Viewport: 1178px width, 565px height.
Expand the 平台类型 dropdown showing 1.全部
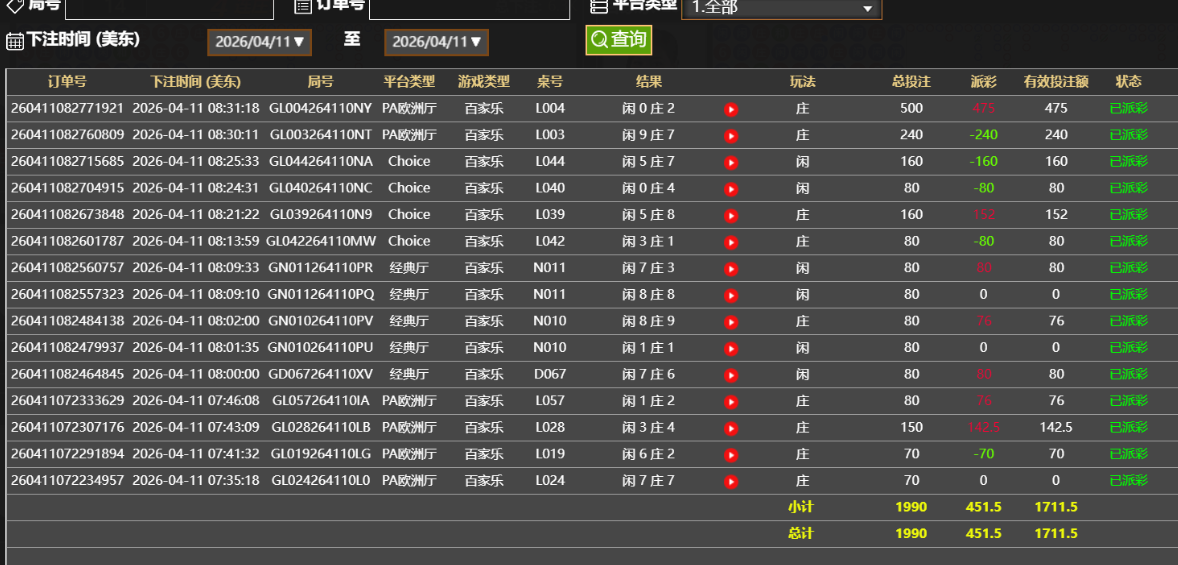click(781, 8)
